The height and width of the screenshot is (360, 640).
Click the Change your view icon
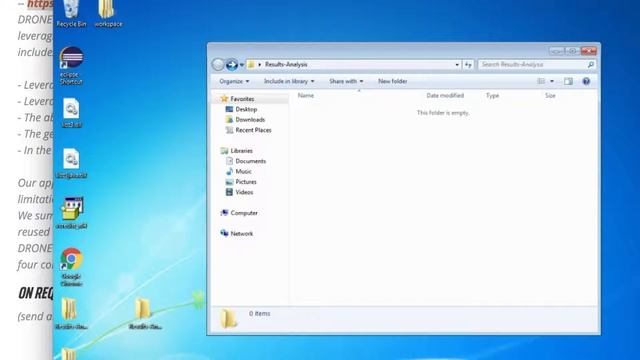point(541,81)
